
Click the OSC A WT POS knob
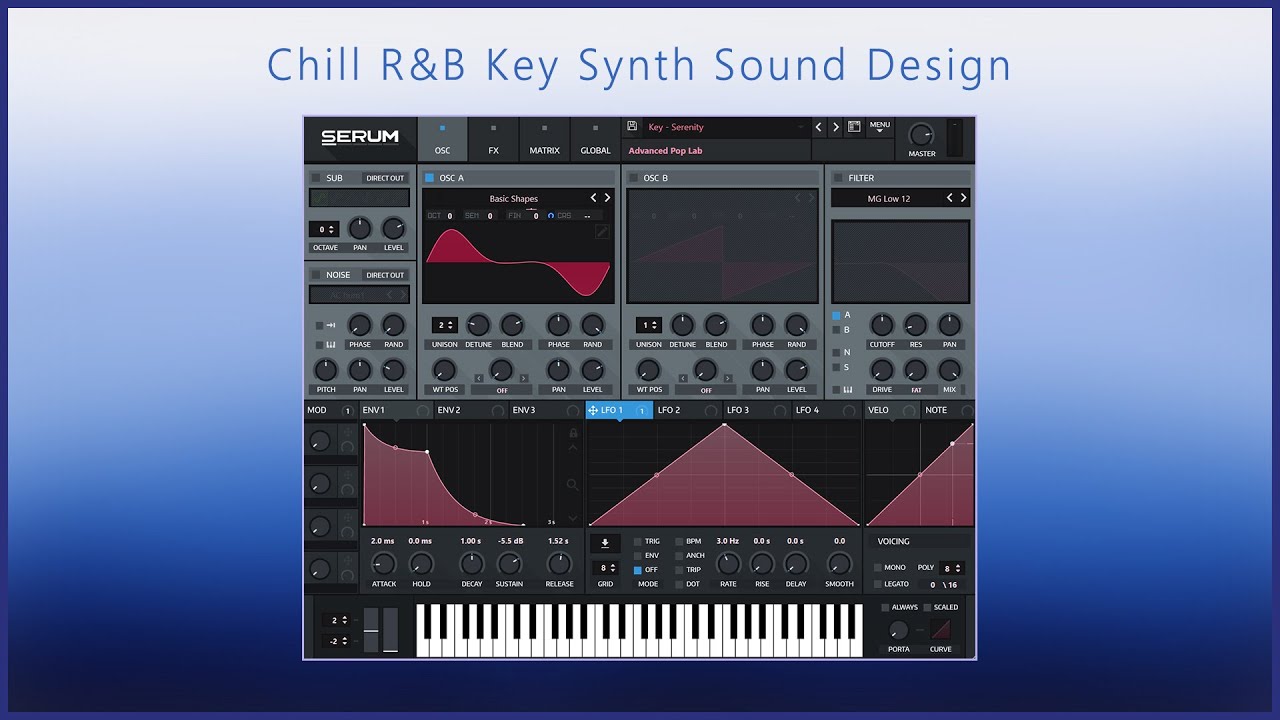tap(444, 370)
